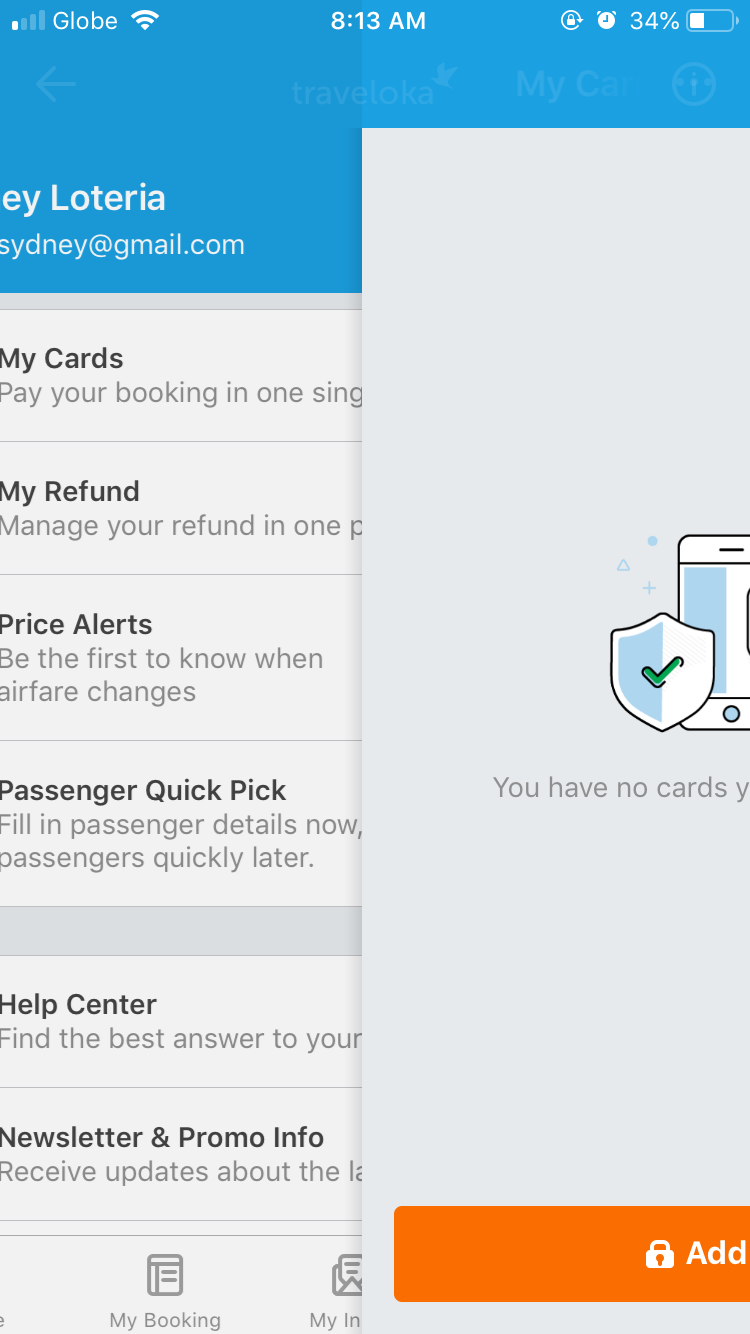Viewport: 750px width, 1334px height.
Task: Tap the orange Add card button
Action: (572, 1254)
